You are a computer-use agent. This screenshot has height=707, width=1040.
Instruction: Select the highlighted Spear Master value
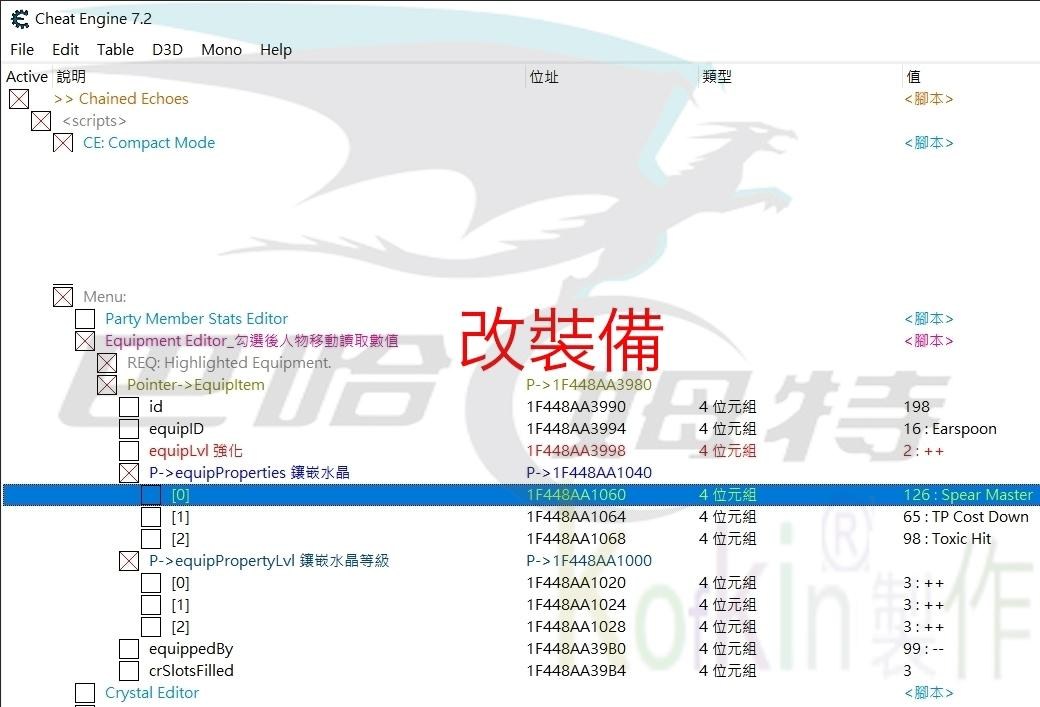pos(967,495)
